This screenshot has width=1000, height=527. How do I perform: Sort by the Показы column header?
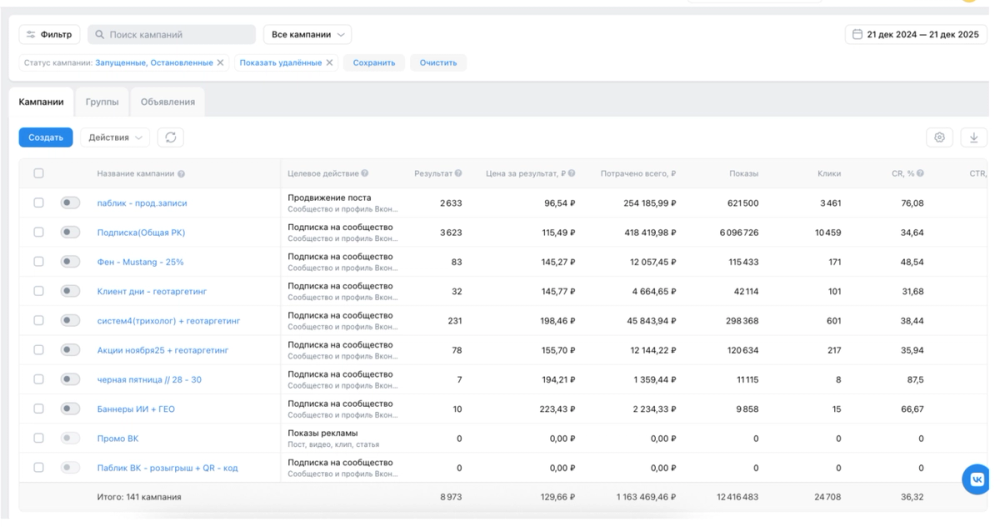tap(744, 174)
